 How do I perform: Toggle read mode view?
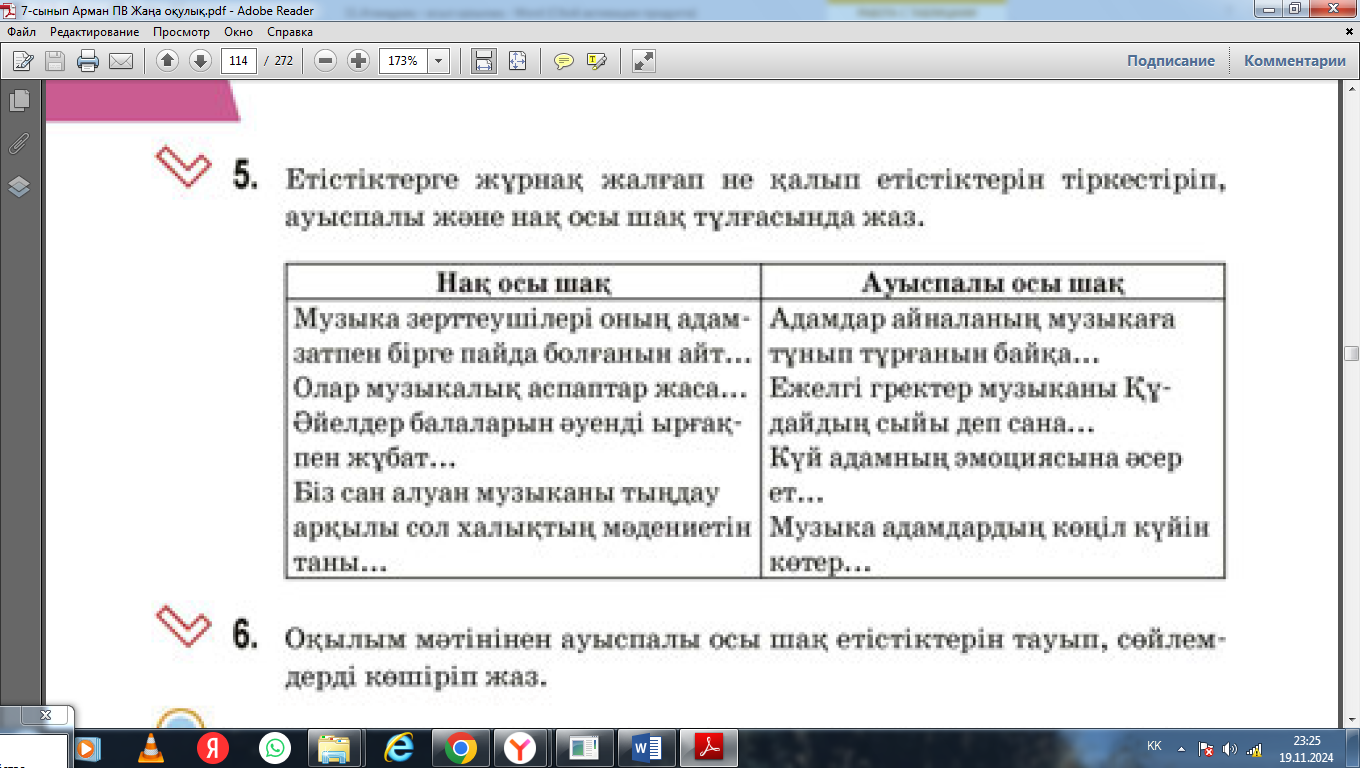(644, 61)
